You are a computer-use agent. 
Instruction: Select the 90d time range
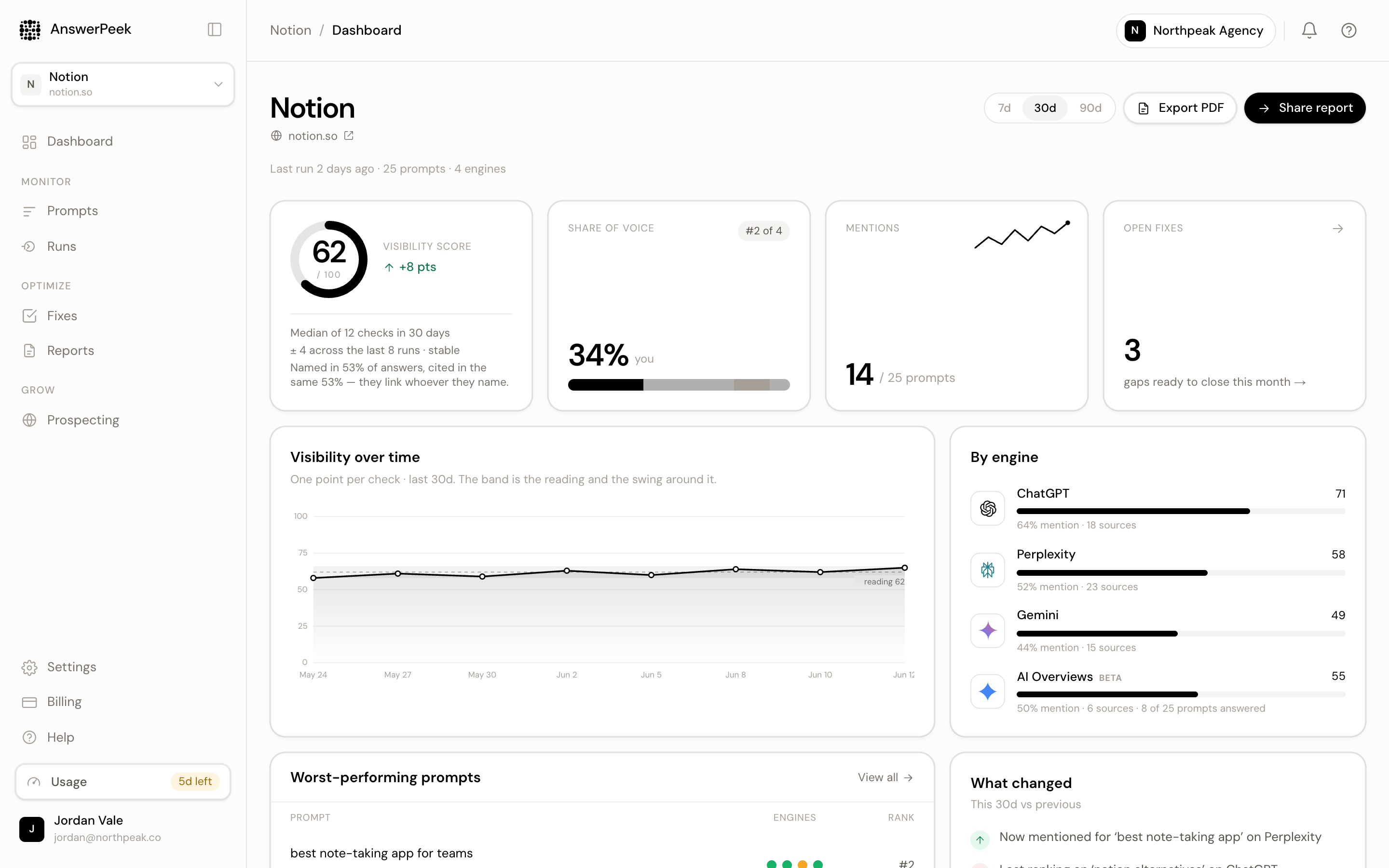coord(1090,108)
